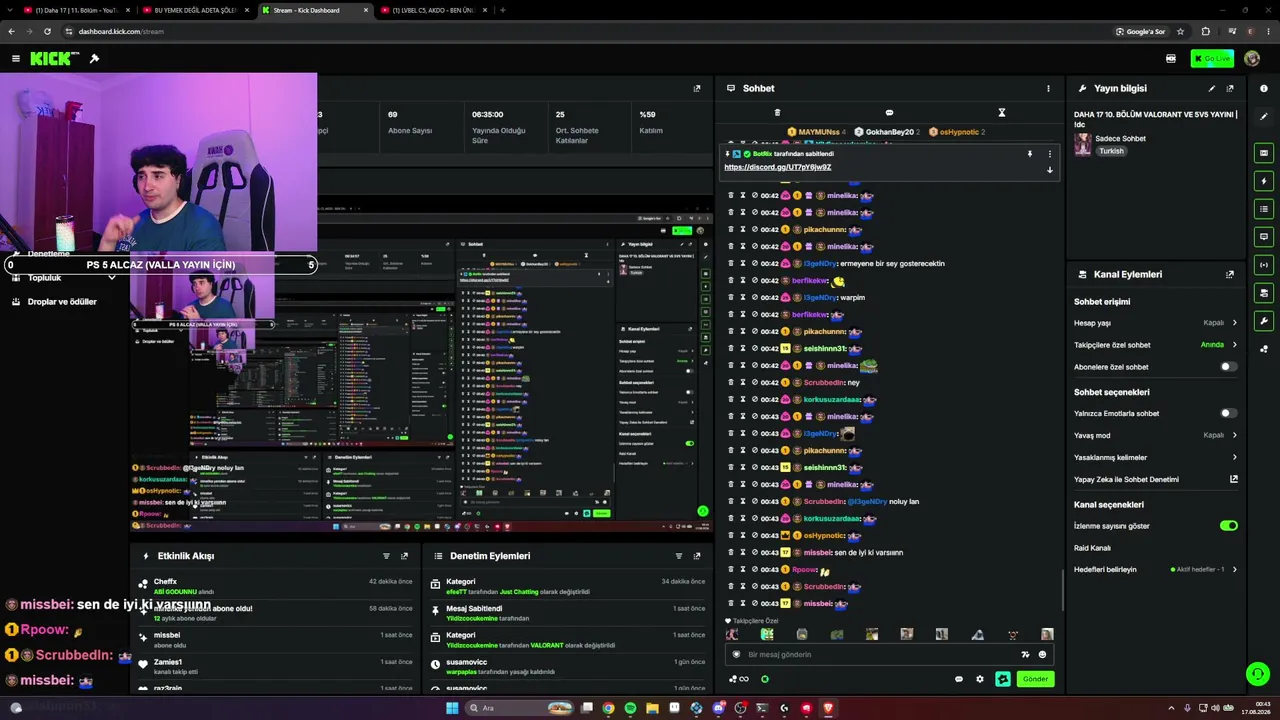Filter the Denetim Eylemleri panel

coord(679,556)
